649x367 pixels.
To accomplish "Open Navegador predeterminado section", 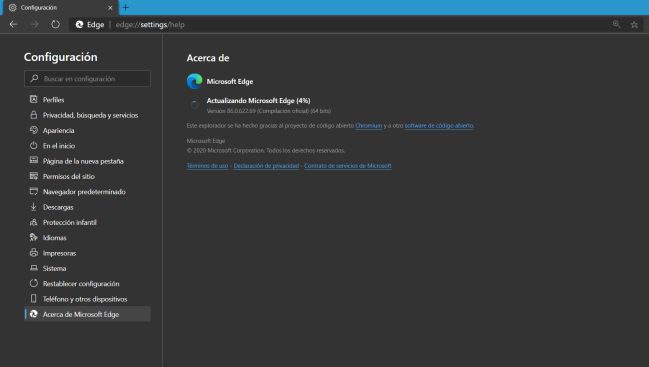I will click(87, 192).
